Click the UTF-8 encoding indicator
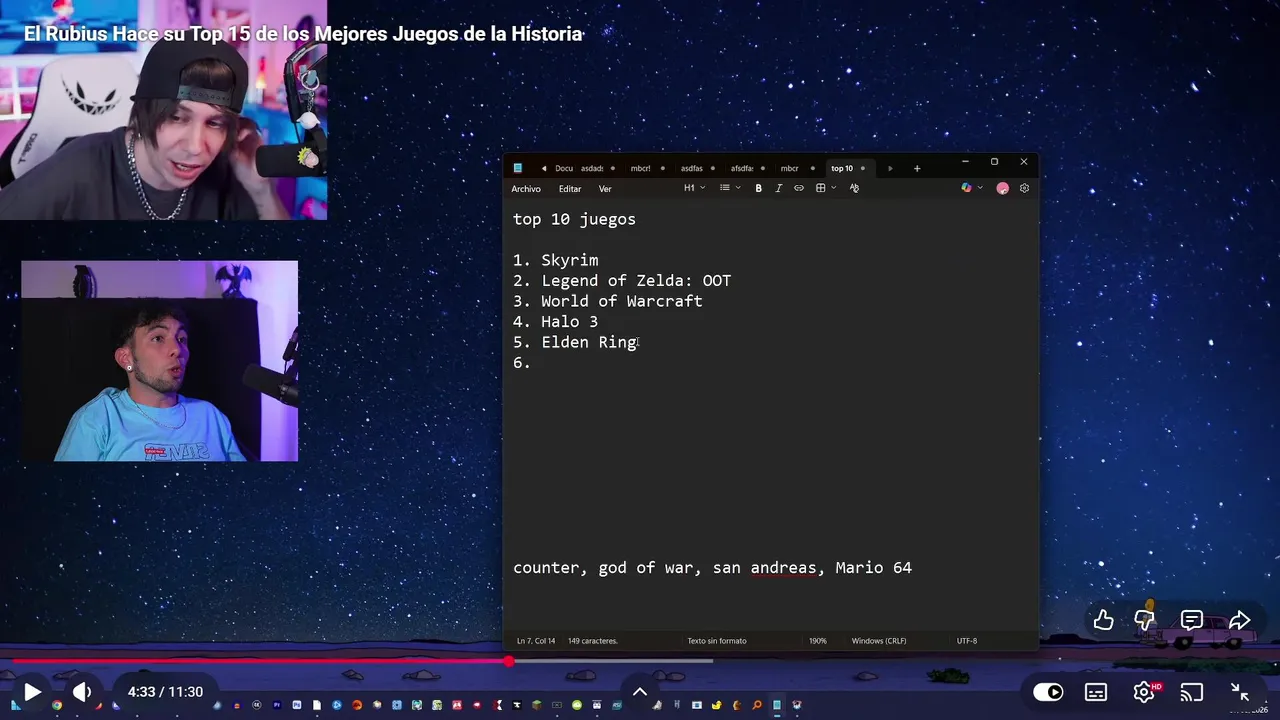 point(966,641)
